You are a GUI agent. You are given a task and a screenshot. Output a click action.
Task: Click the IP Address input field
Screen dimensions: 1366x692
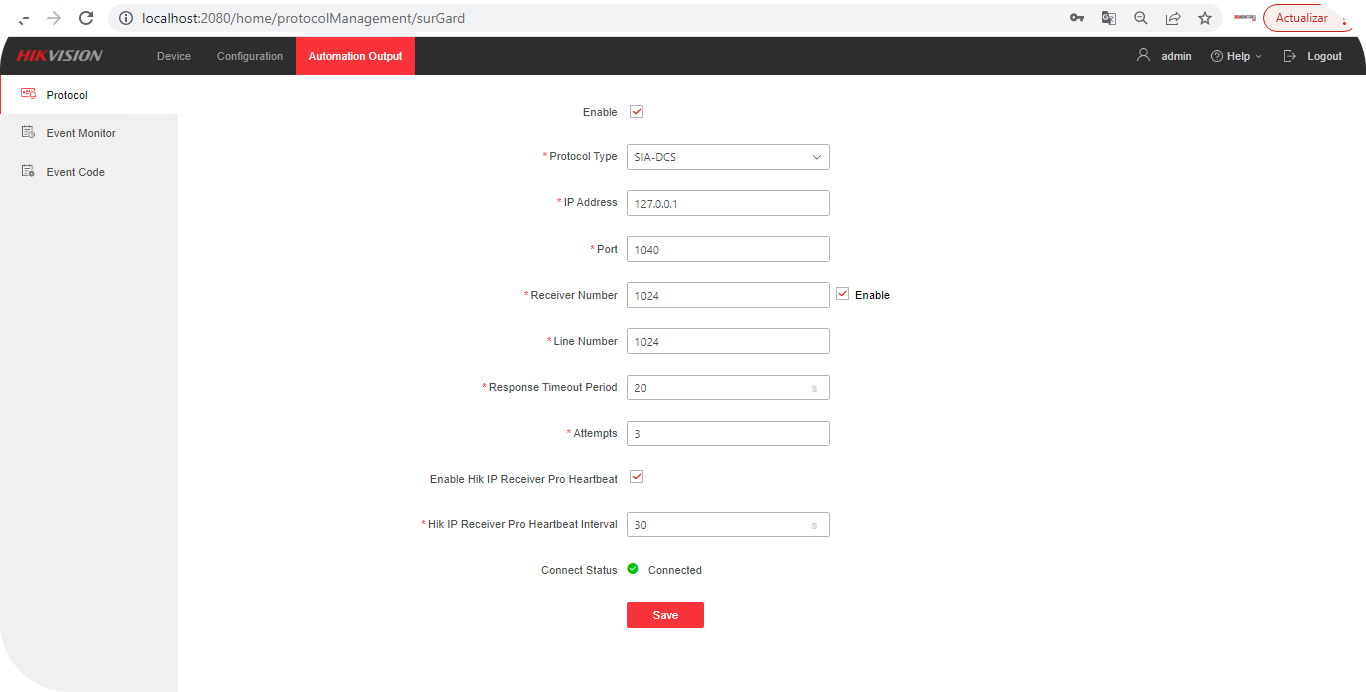point(728,203)
